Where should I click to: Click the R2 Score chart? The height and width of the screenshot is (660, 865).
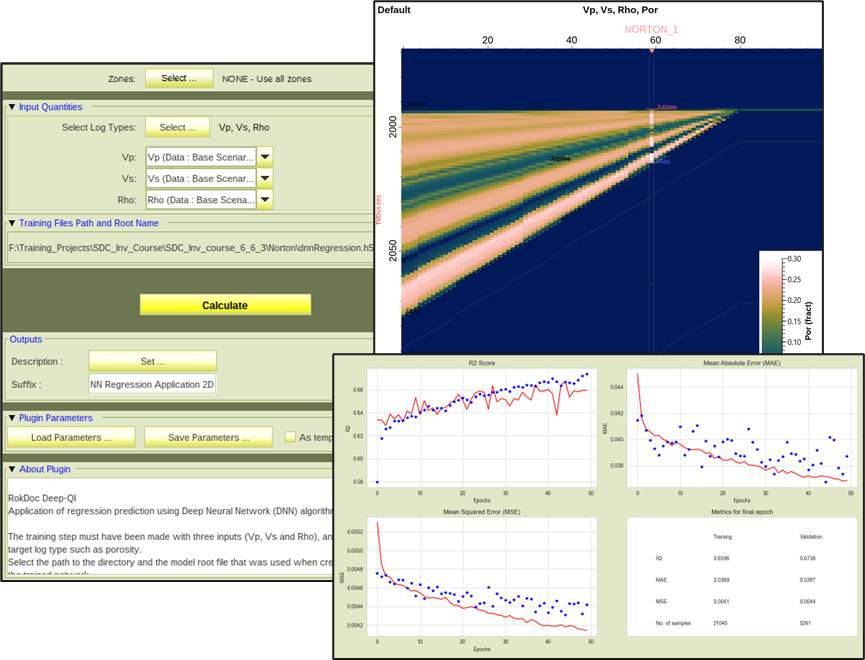click(x=480, y=432)
